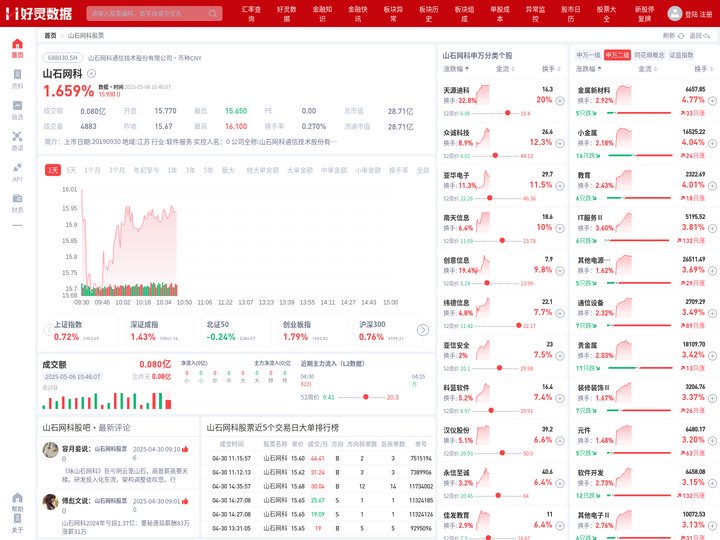Image resolution: width=720 pixels, height=540 pixels.
Task: Like 傅彪文 comment thumbs-up icon
Action: tap(185, 501)
